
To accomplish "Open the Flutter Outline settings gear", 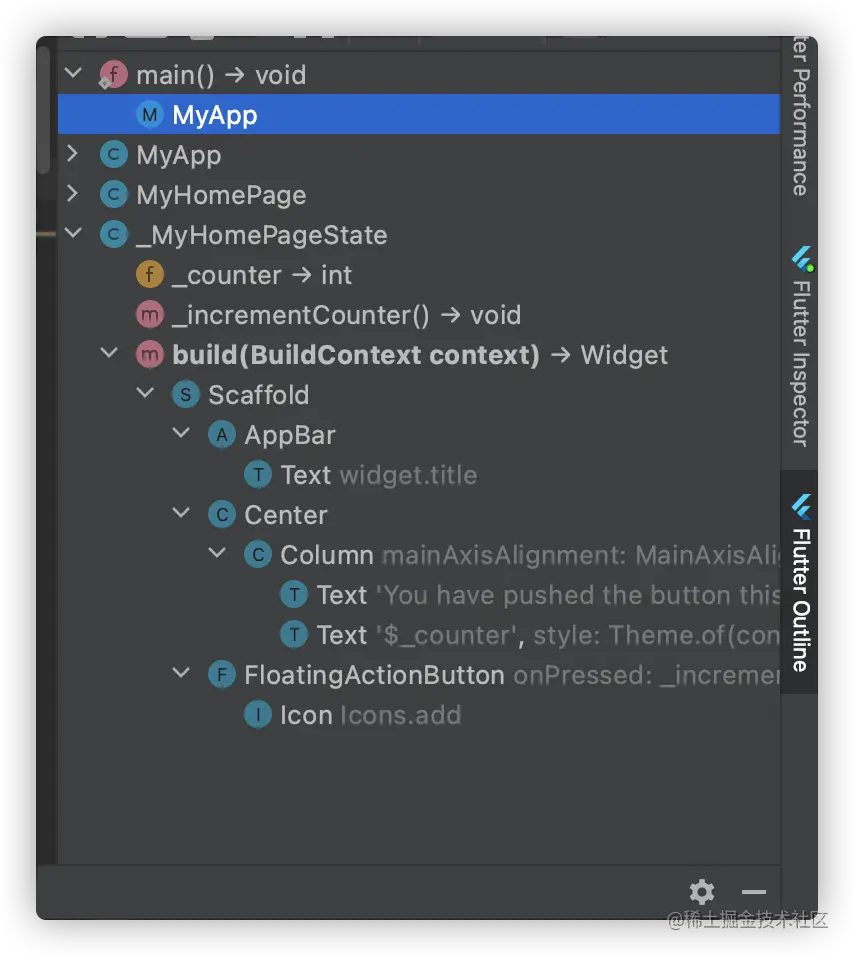I will (x=702, y=892).
